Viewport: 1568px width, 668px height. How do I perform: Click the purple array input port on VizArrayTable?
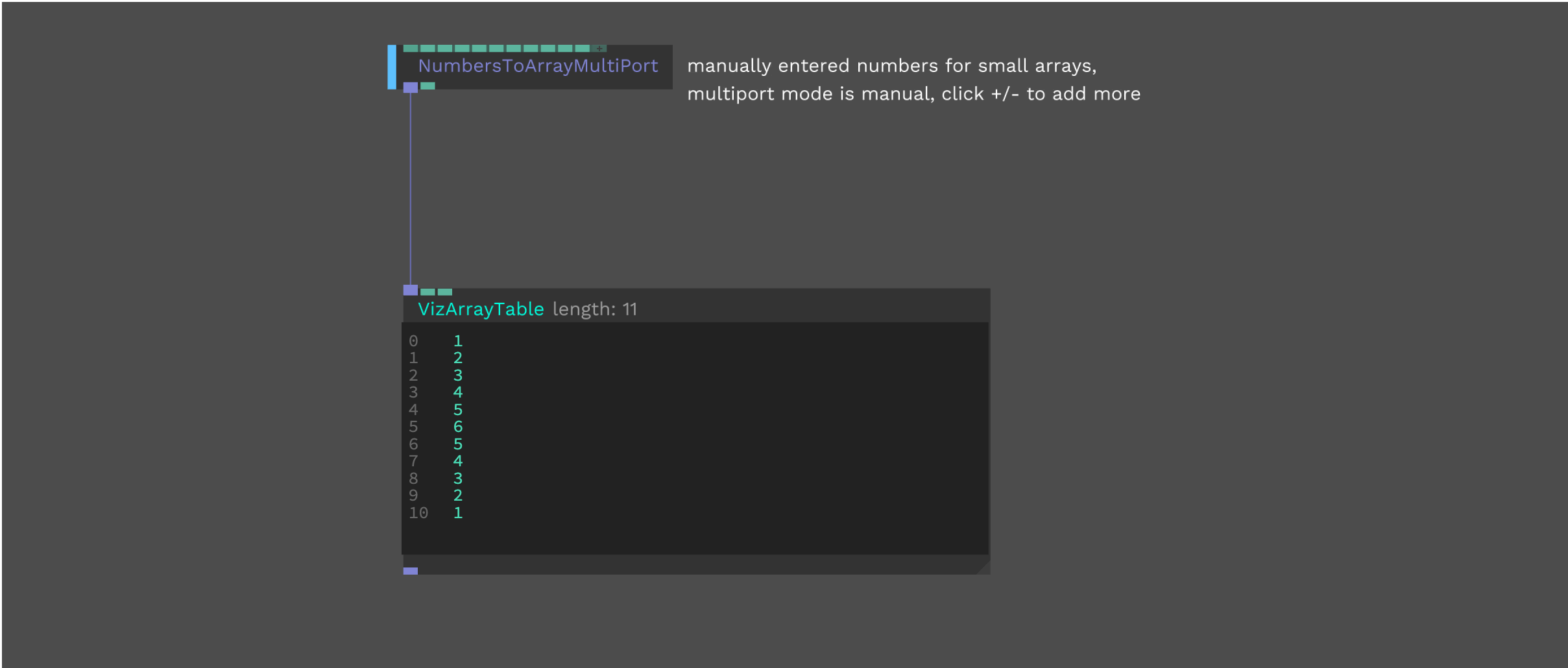pos(410,290)
